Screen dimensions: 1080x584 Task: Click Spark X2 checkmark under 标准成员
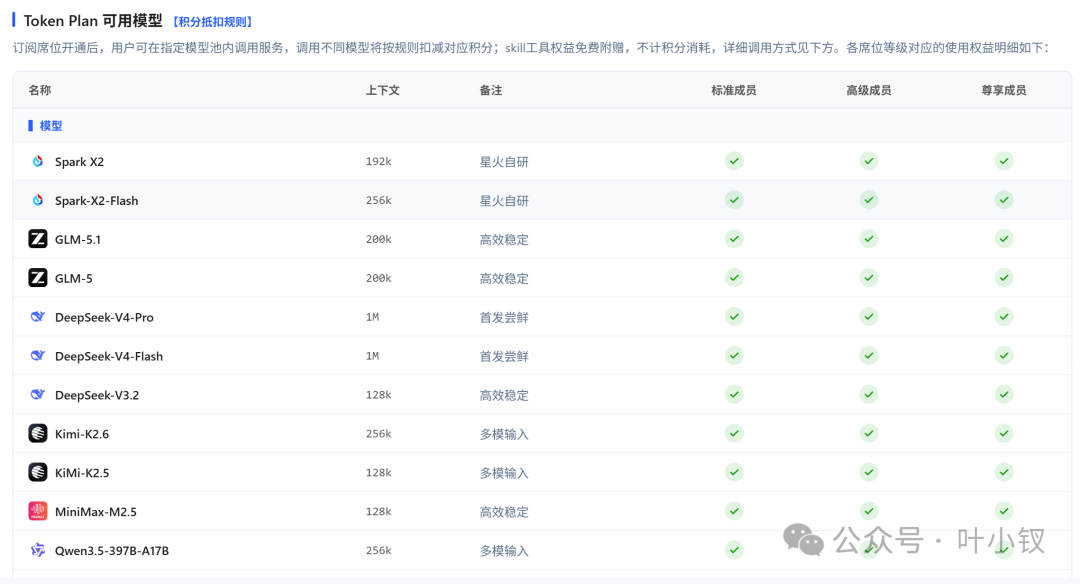(734, 161)
